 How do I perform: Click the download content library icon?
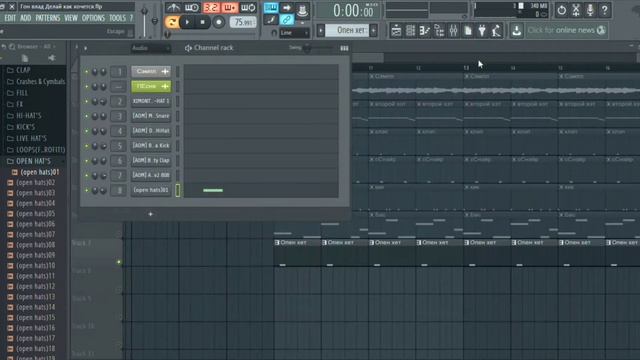[x=516, y=31]
